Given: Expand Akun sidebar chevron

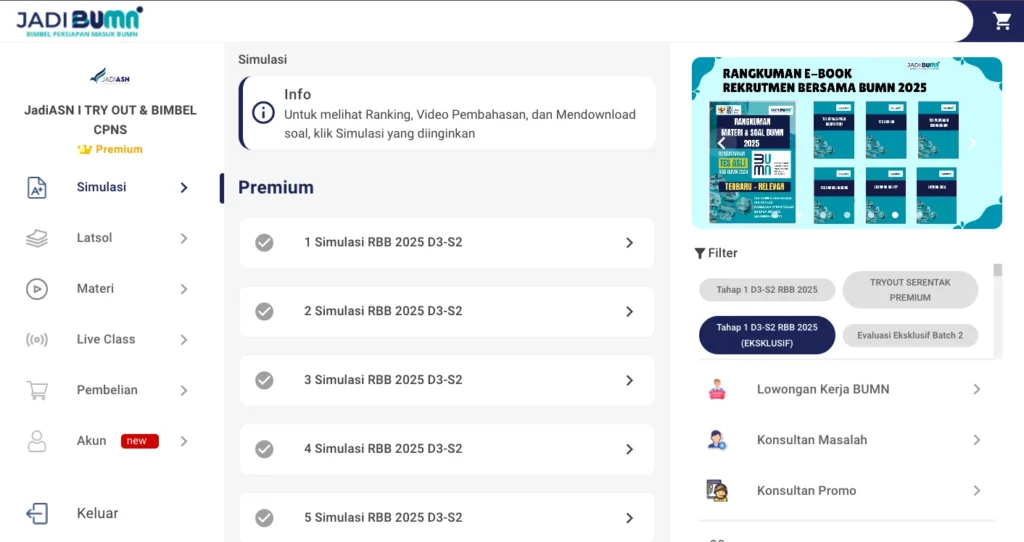Looking at the screenshot, I should pyautogui.click(x=184, y=441).
